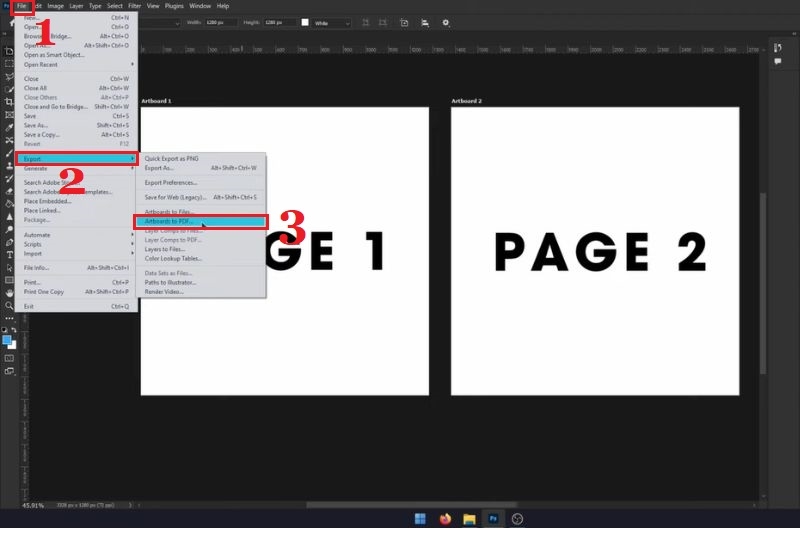Set artboard to portrait orientation
This screenshot has height=533, width=800.
point(366,23)
